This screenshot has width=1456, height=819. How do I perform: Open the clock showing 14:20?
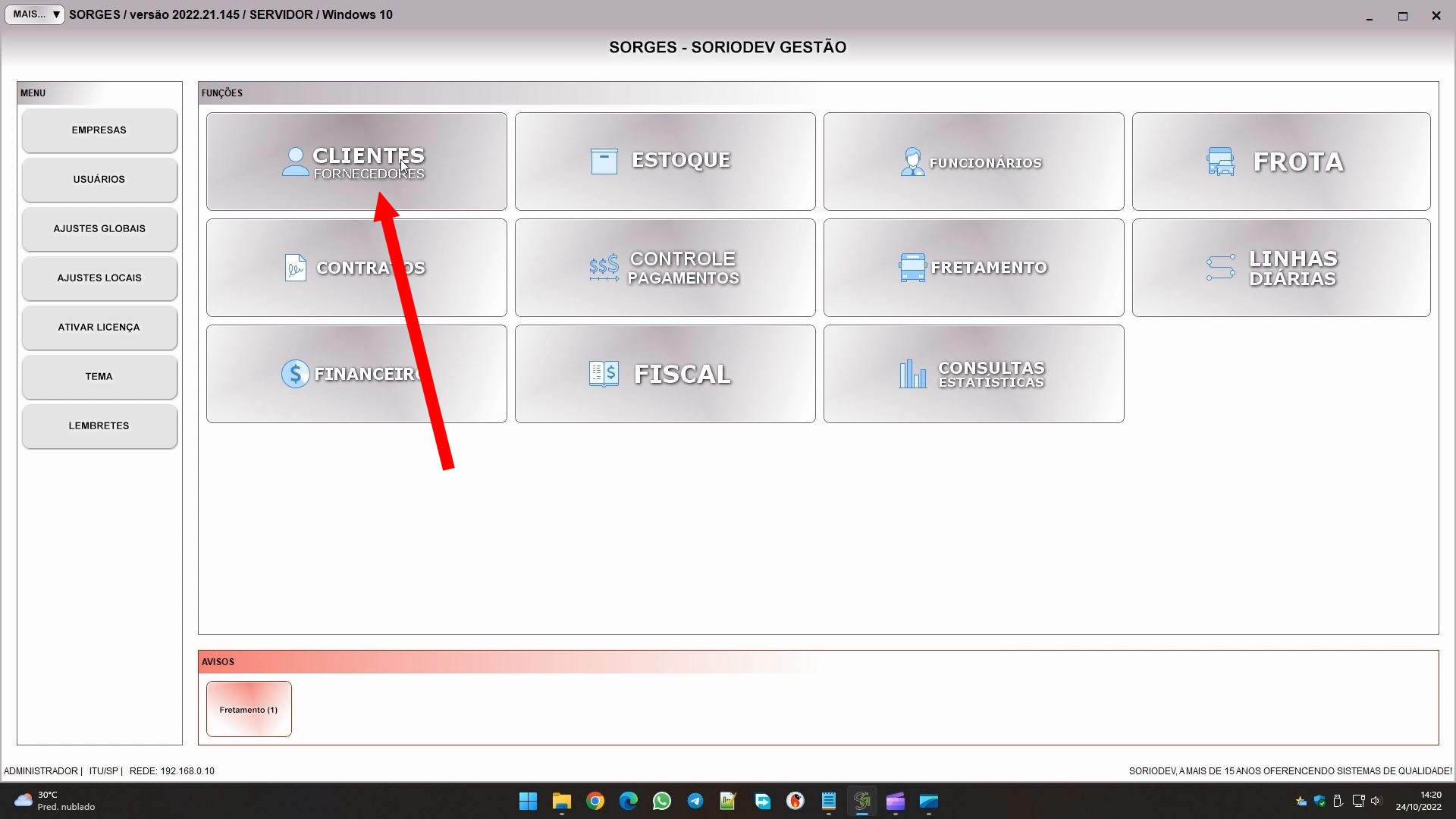click(x=1419, y=801)
